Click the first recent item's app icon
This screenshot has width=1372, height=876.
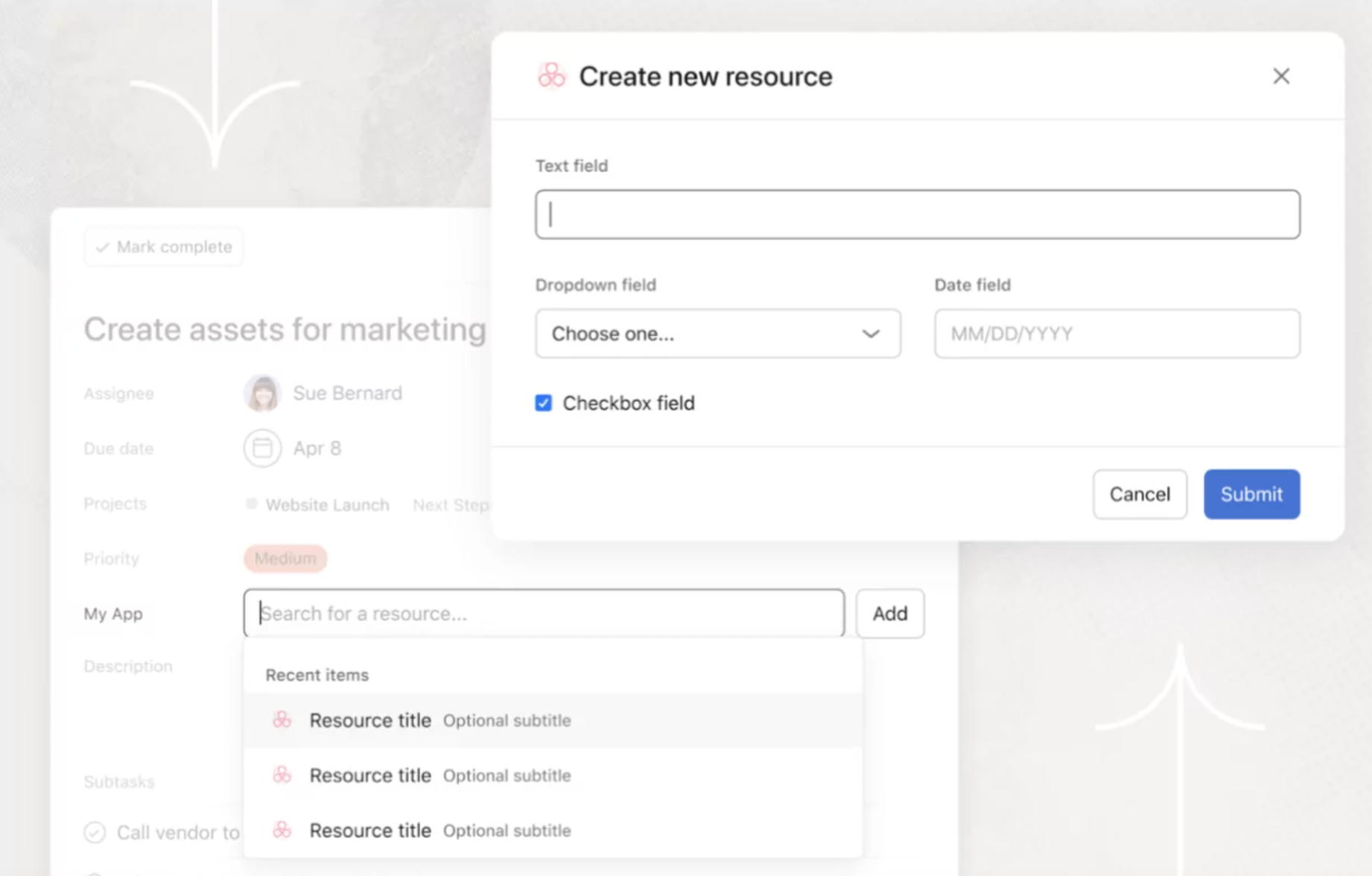(x=282, y=720)
